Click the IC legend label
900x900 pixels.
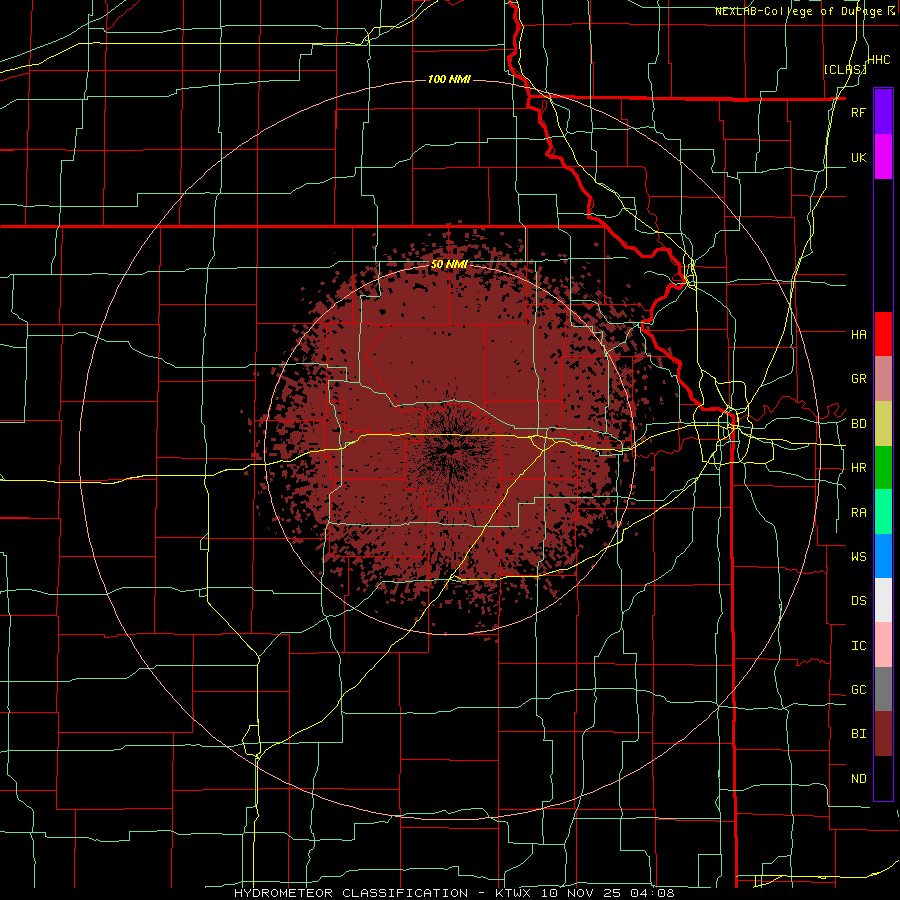tap(858, 646)
